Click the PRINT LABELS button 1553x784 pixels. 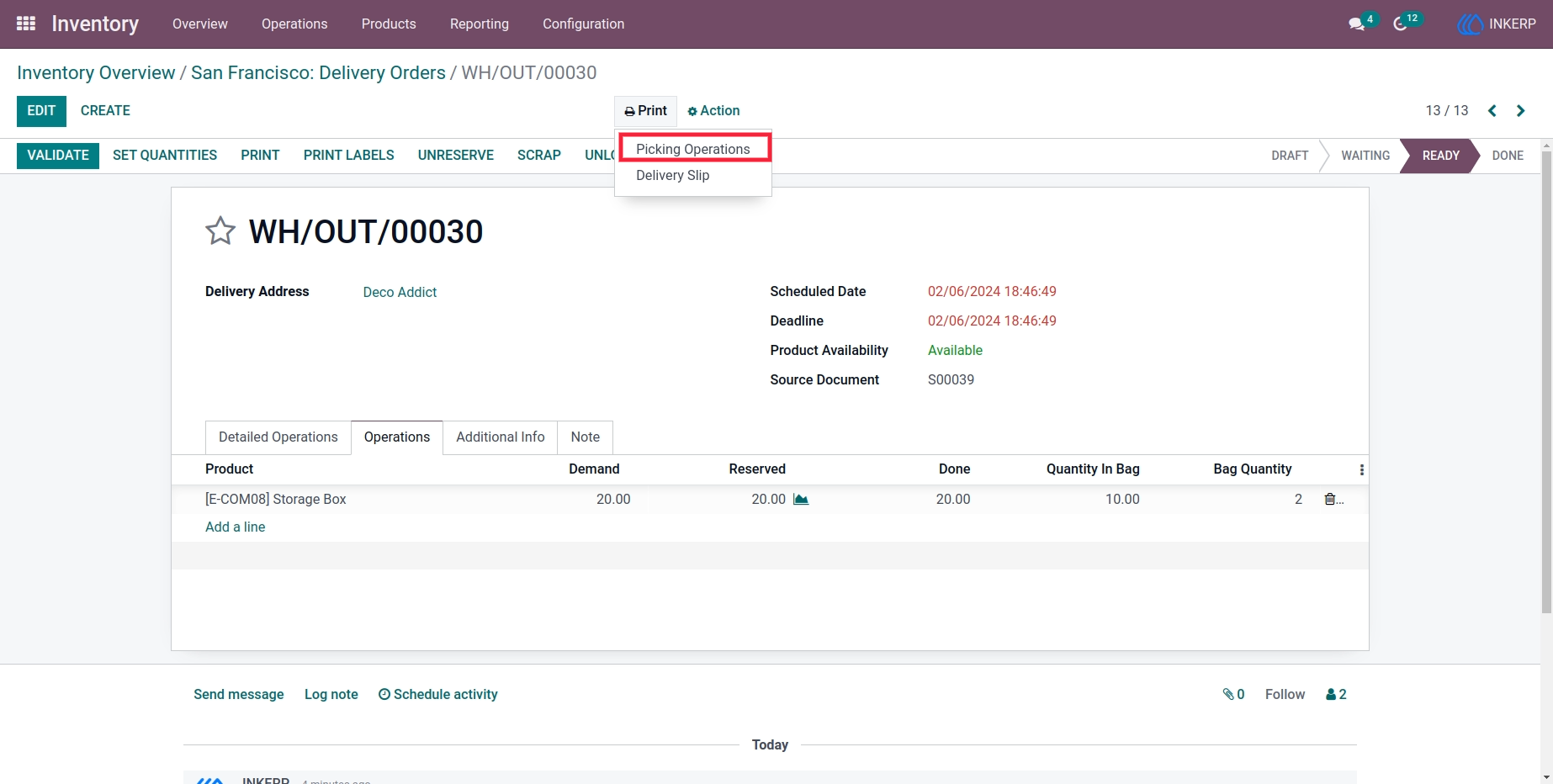click(x=349, y=156)
